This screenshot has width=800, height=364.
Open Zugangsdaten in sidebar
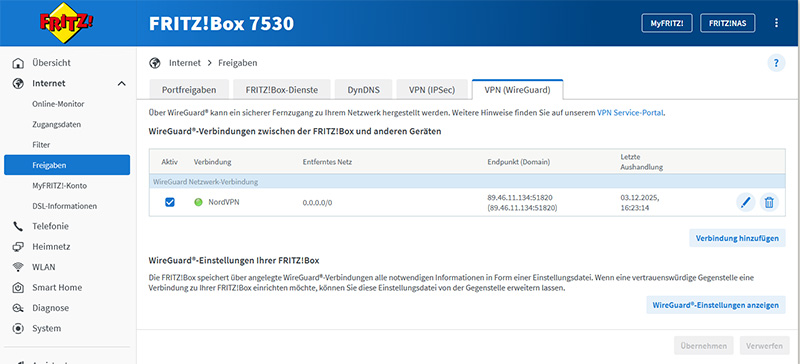click(56, 124)
